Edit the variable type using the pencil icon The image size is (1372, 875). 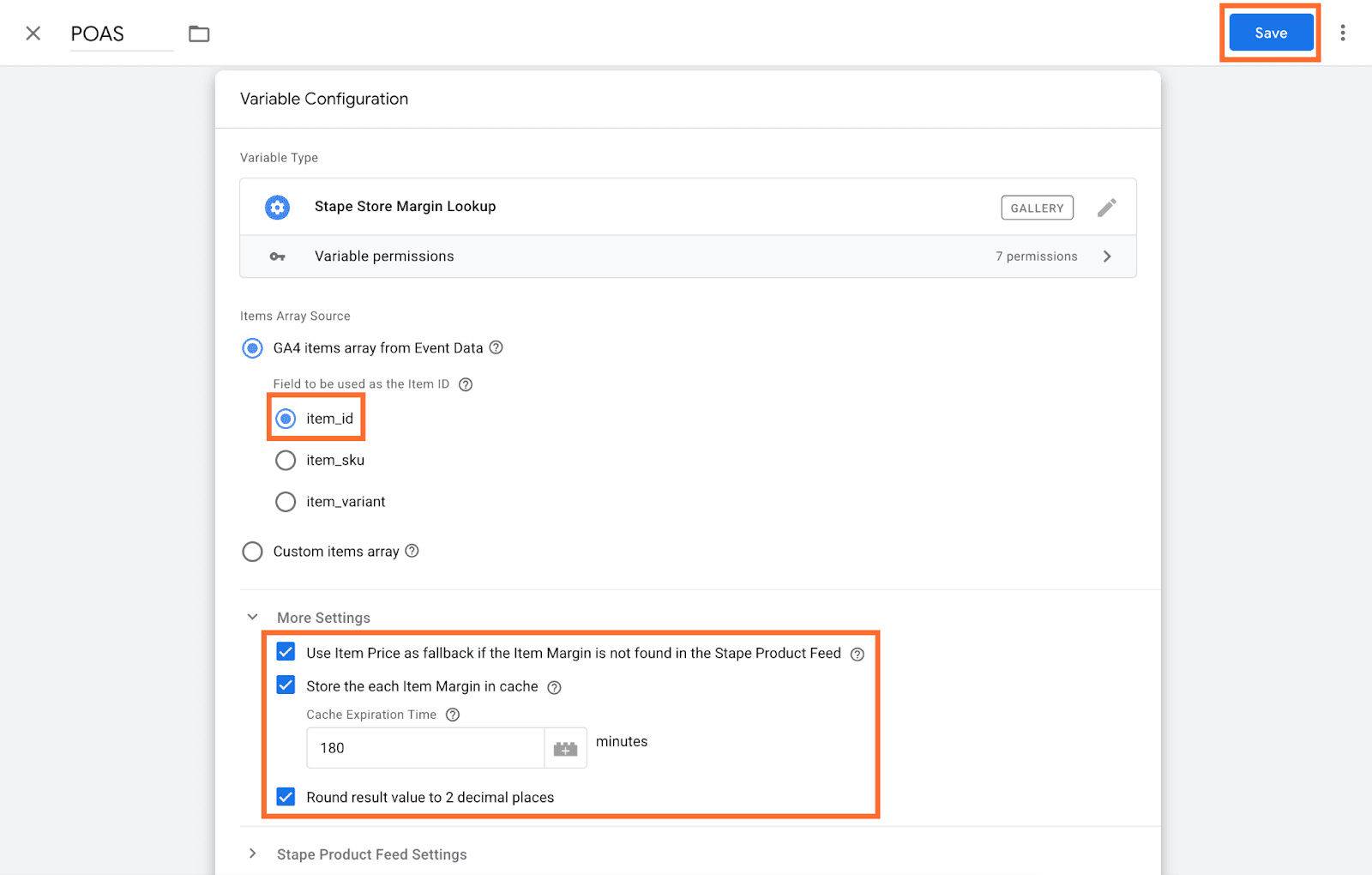pos(1107,207)
